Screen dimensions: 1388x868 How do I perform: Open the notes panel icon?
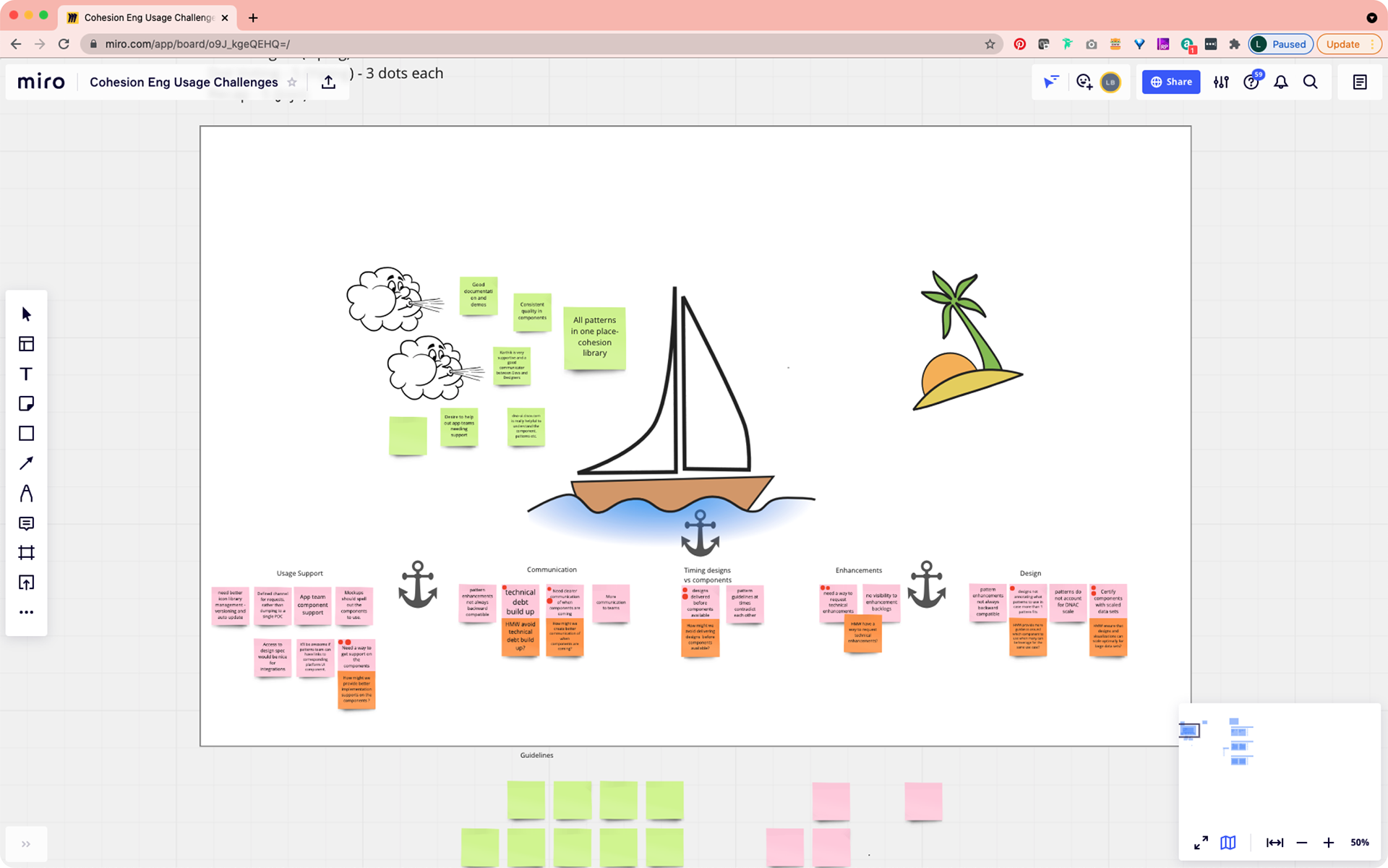(1360, 82)
